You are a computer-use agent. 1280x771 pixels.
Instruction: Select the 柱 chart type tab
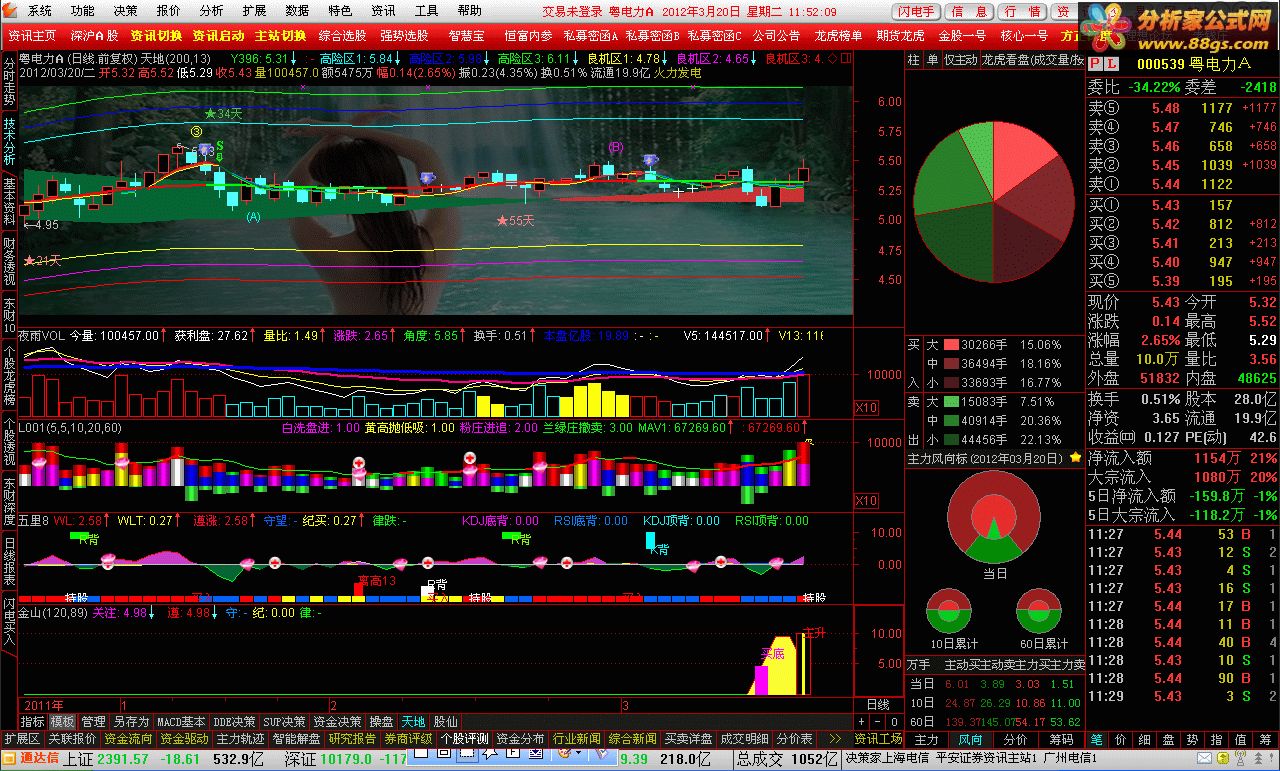pos(914,60)
